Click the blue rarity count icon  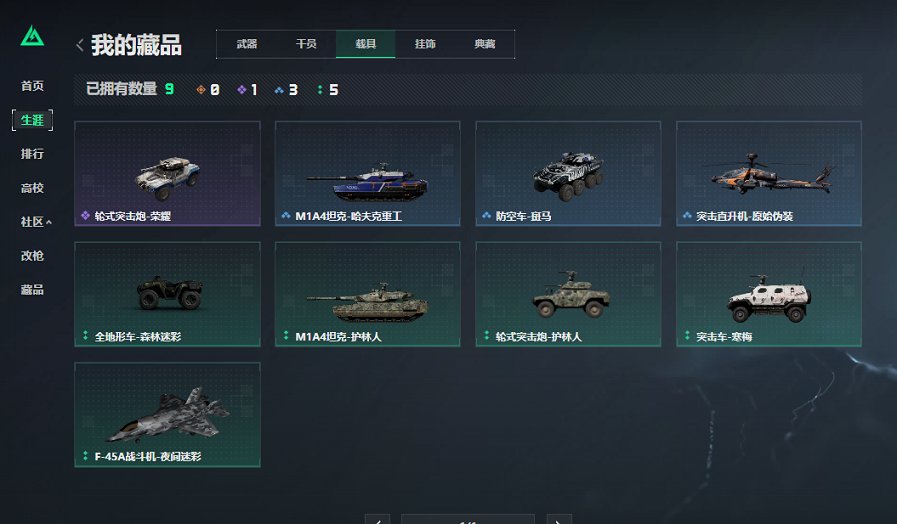279,90
